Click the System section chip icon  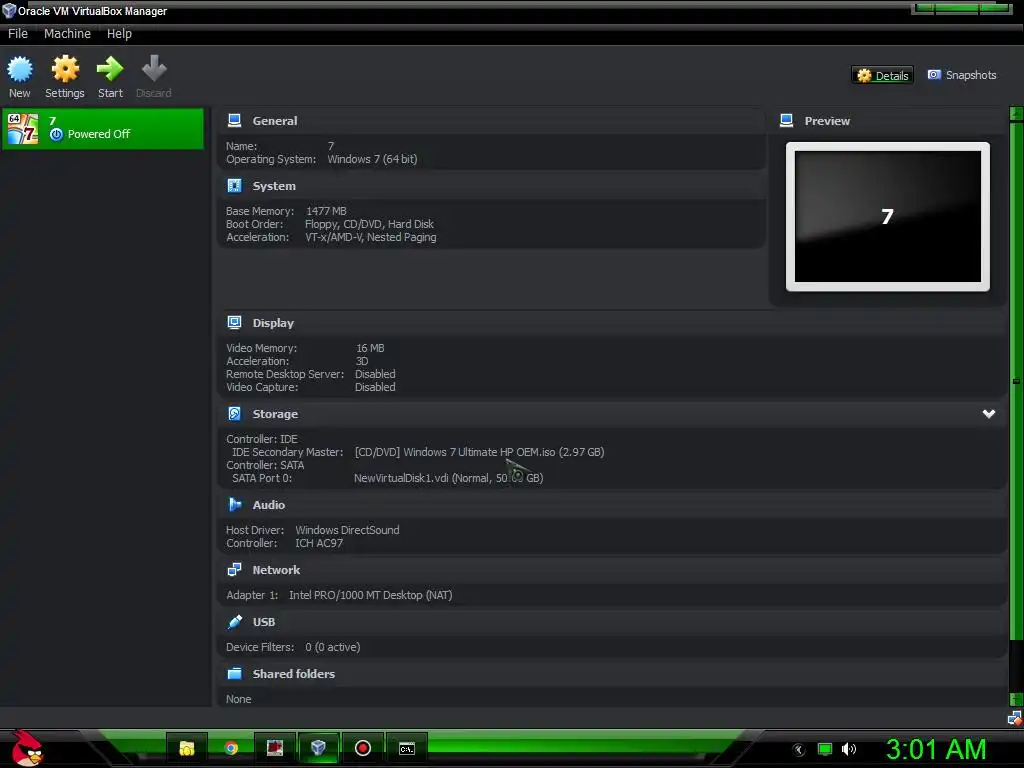(x=234, y=186)
